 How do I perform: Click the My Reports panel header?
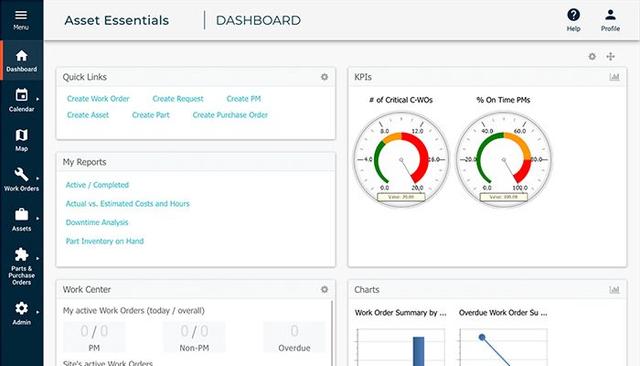pyautogui.click(x=196, y=162)
